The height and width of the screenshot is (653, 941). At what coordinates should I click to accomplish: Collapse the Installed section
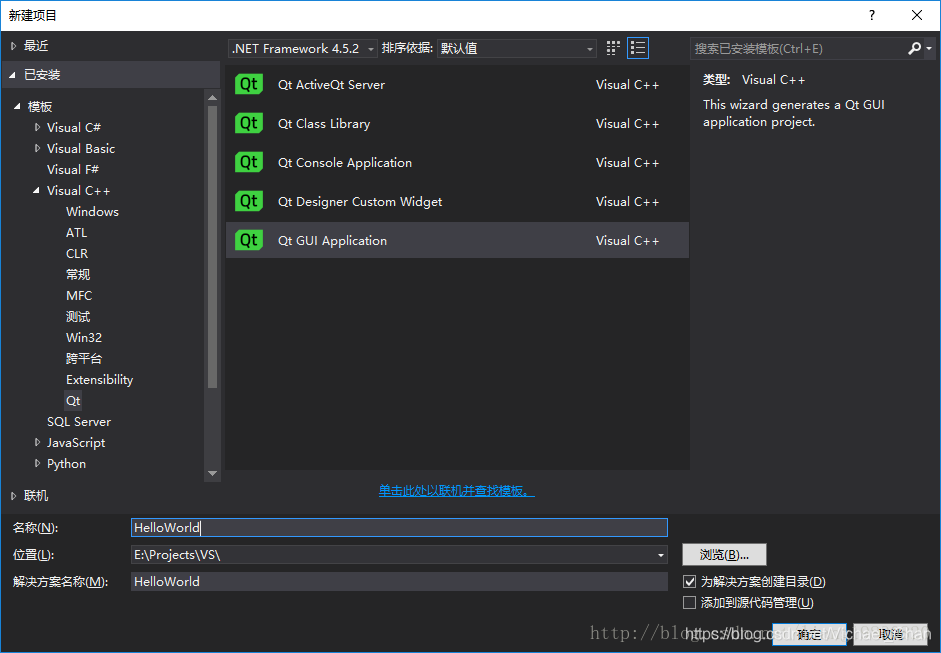[12, 75]
